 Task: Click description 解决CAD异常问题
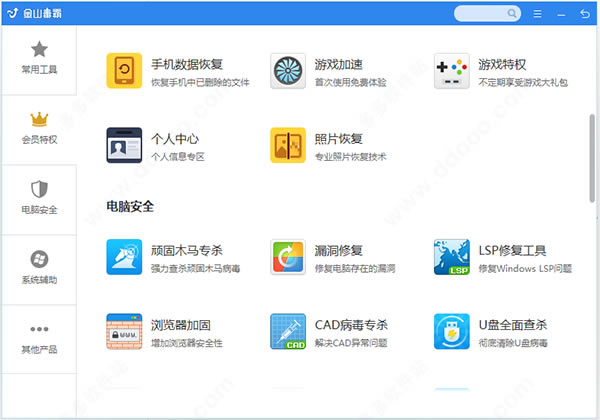tap(351, 343)
